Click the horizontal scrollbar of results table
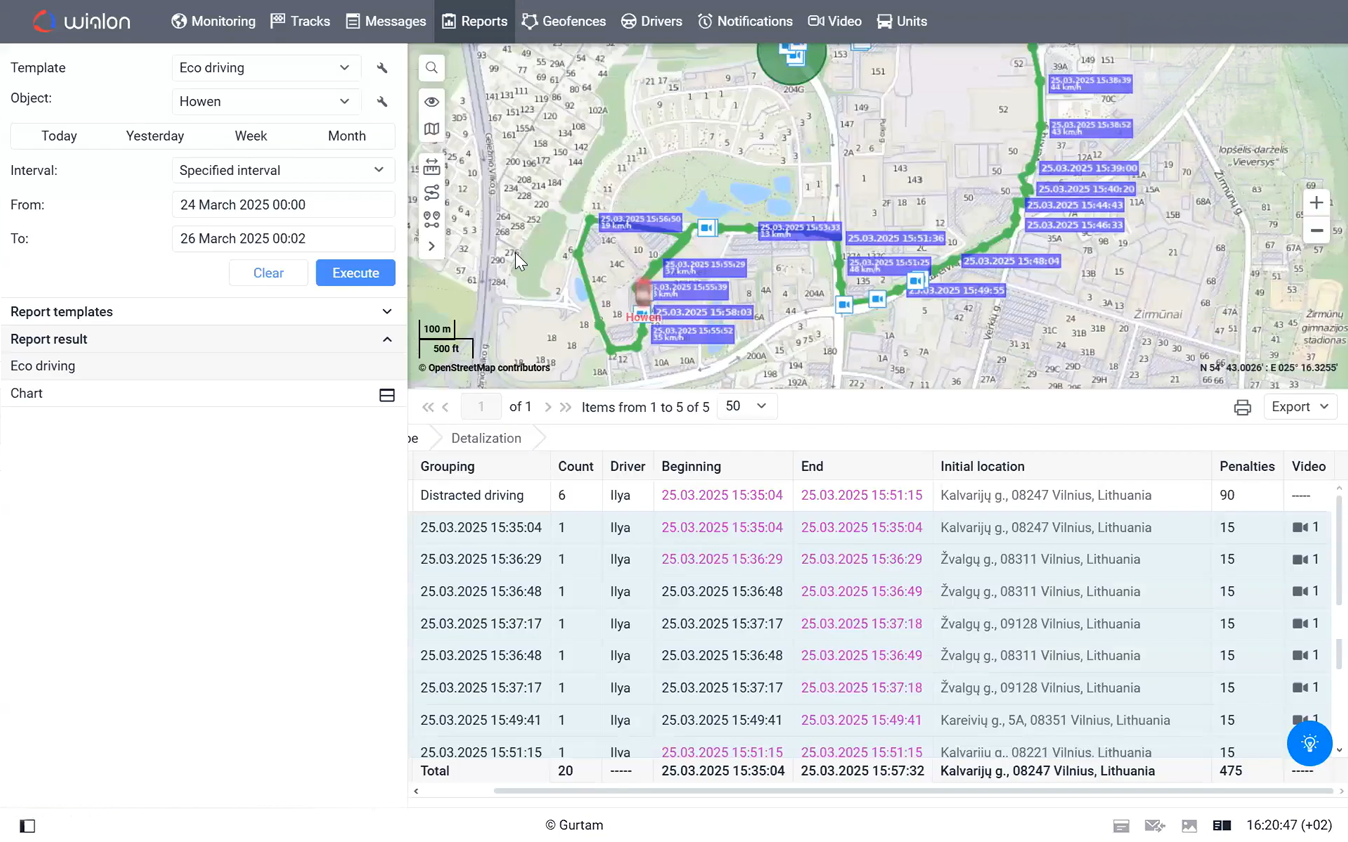The width and height of the screenshot is (1348, 842). (x=913, y=791)
